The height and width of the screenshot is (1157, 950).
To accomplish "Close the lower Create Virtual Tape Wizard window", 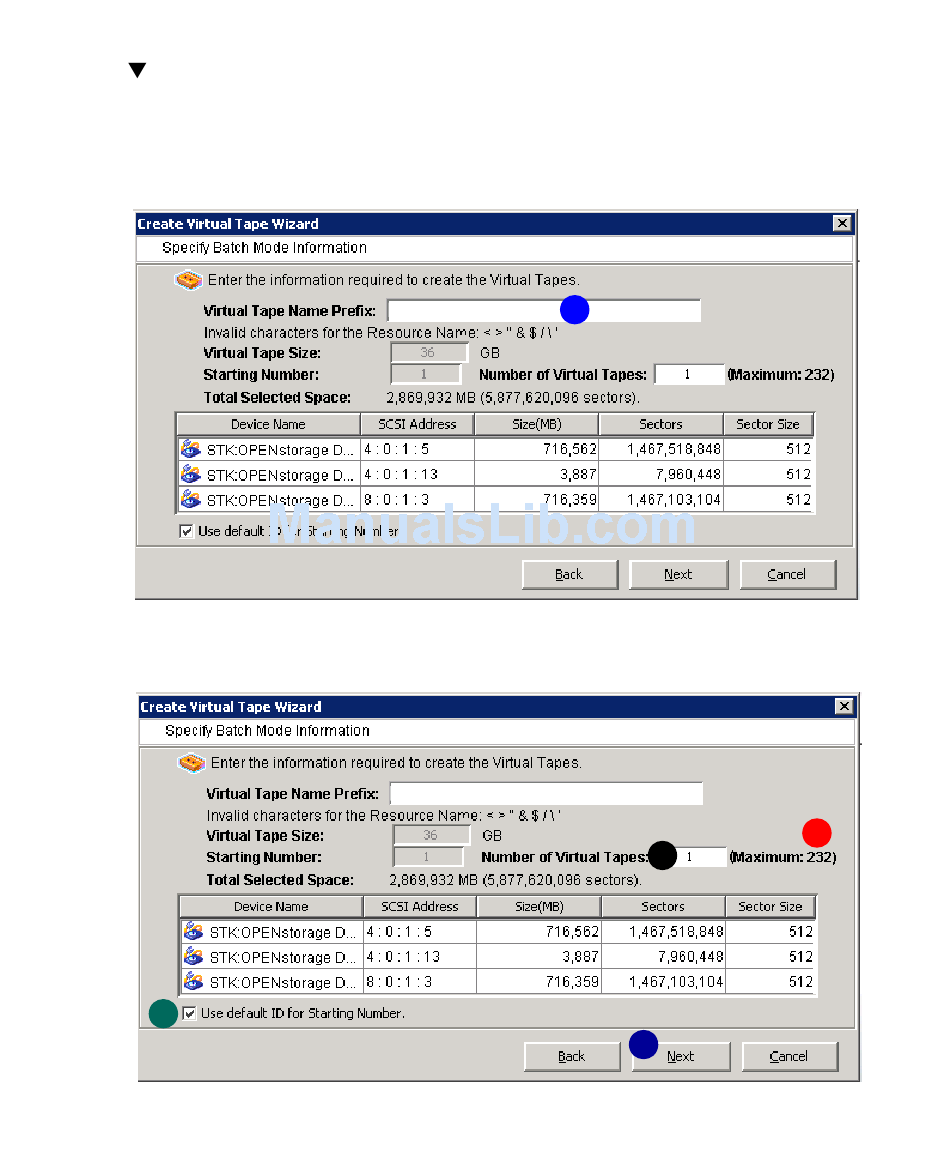I will (844, 706).
